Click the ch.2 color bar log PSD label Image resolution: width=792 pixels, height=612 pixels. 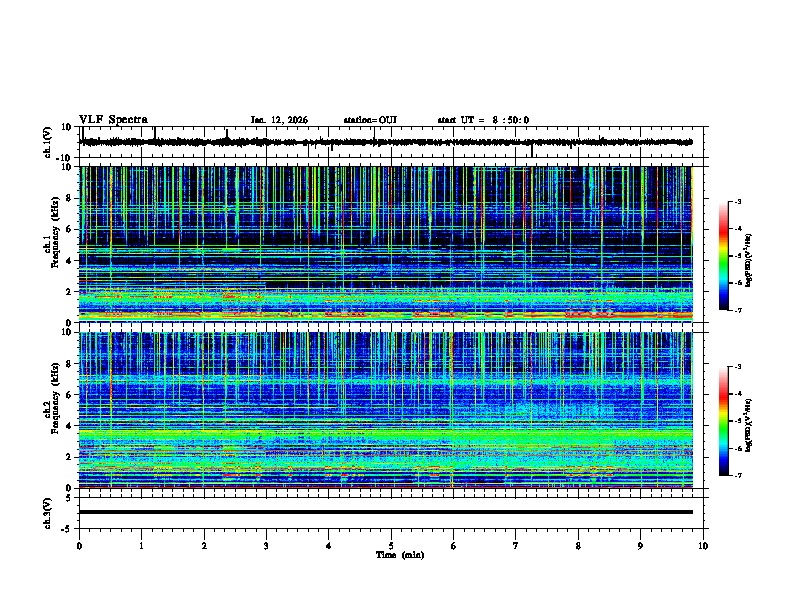748,424
